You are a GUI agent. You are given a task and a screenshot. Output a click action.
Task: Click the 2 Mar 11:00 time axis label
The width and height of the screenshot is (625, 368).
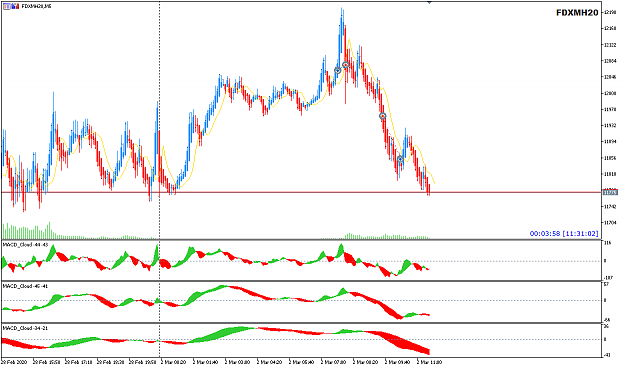[x=430, y=362]
